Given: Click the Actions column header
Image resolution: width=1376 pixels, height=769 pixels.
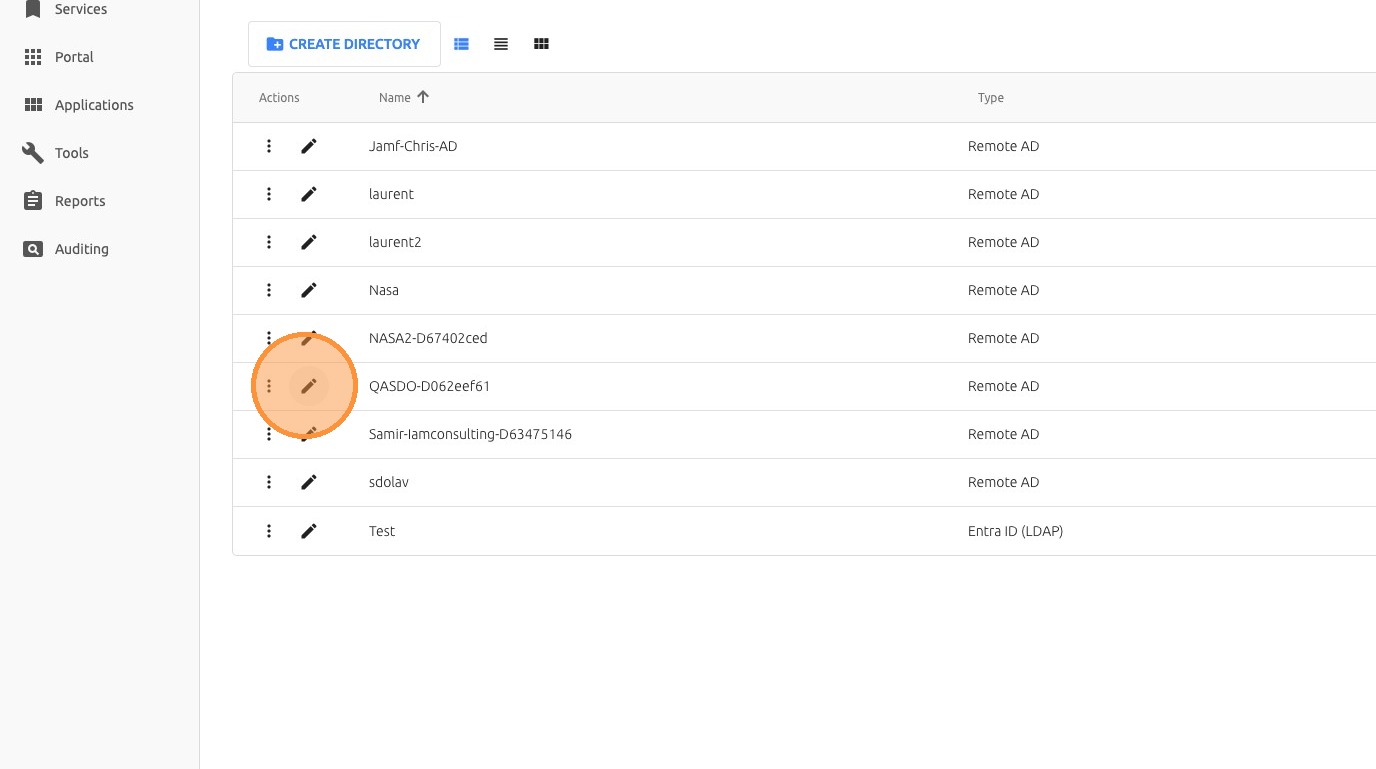Looking at the screenshot, I should tap(279, 98).
